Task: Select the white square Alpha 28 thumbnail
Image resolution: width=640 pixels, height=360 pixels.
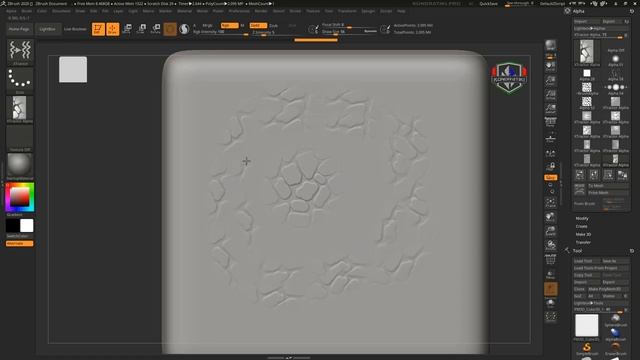Action: (x=587, y=74)
